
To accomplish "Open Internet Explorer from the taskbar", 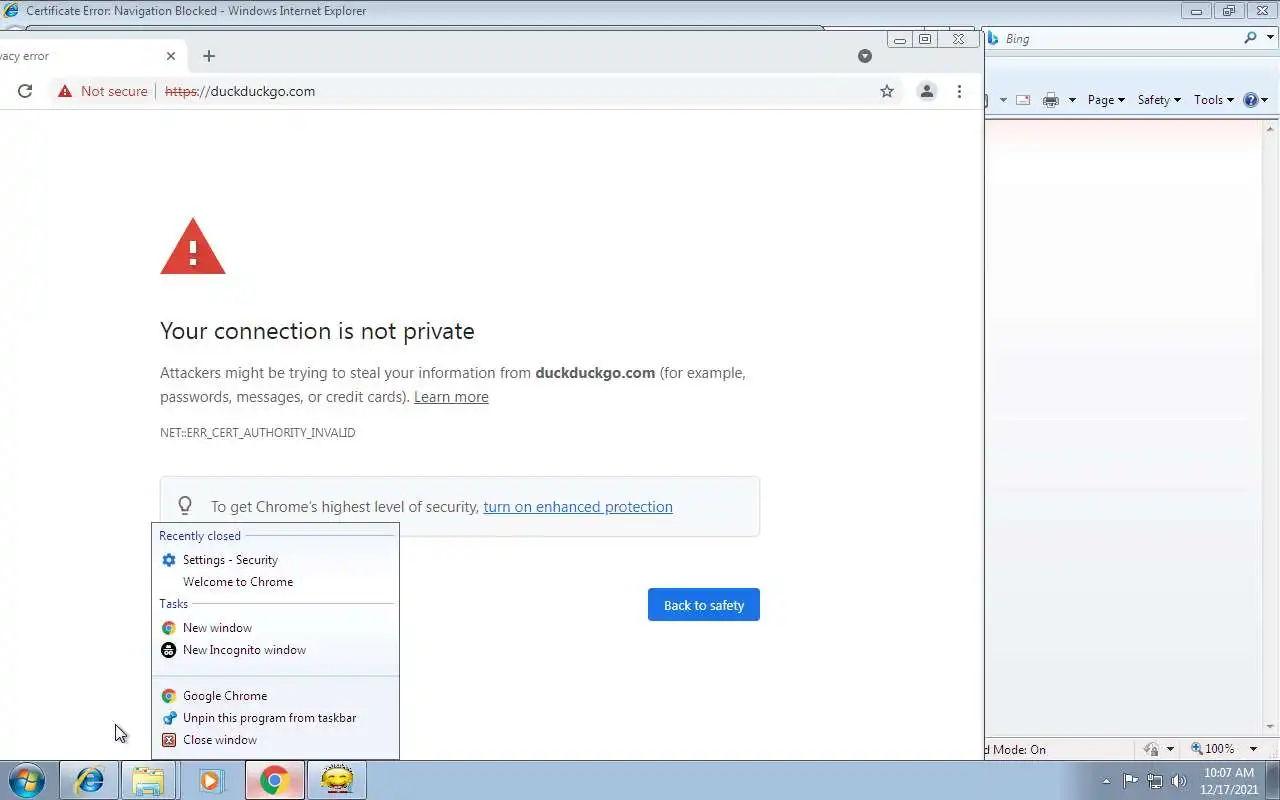I will tap(89, 780).
